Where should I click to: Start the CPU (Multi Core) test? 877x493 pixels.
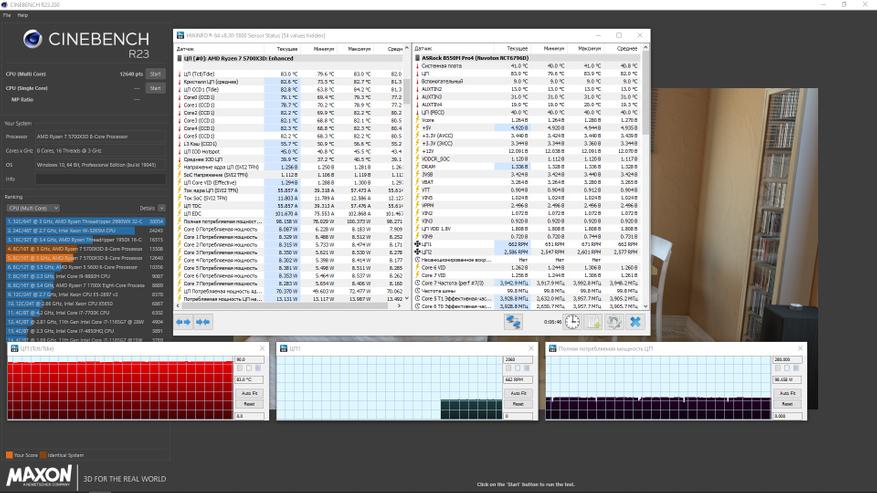coord(155,74)
